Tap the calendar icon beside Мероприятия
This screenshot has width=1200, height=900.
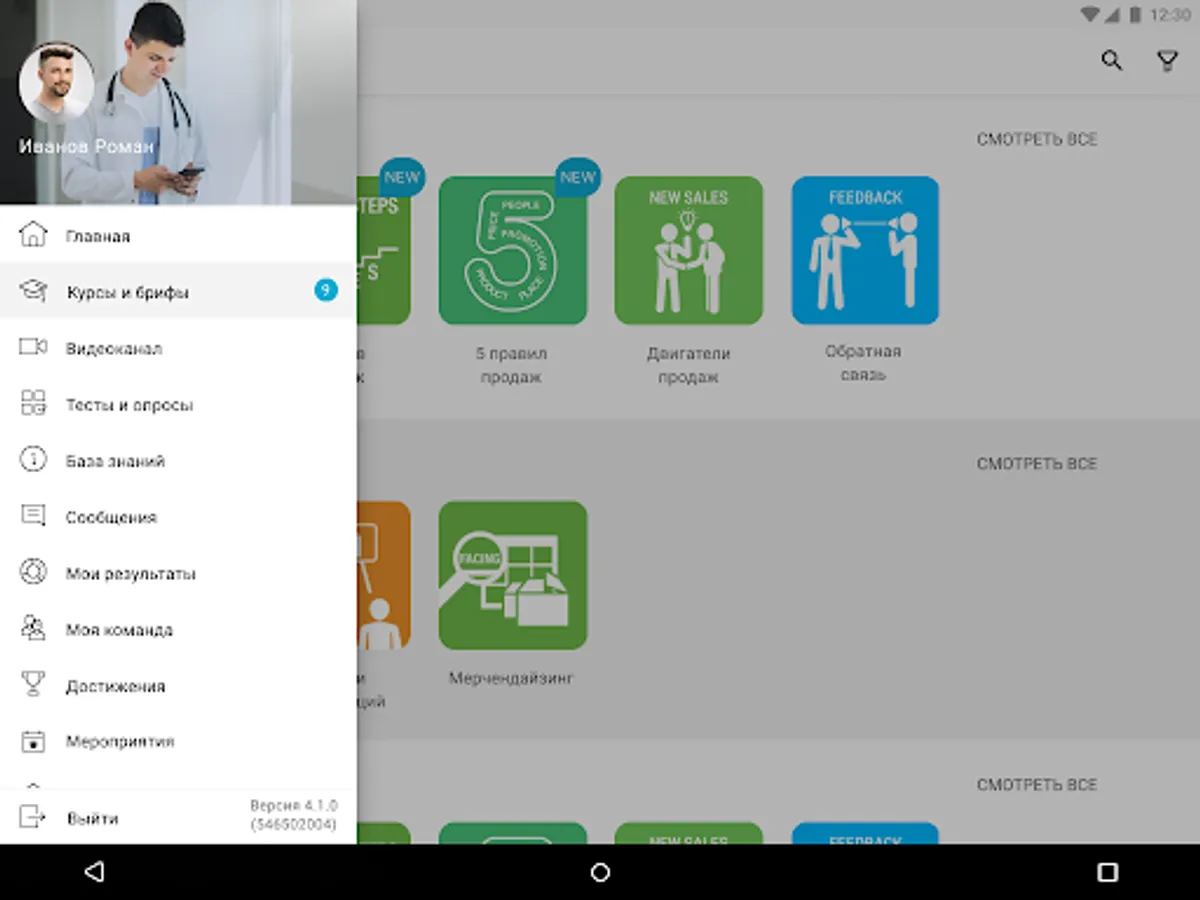tap(33, 742)
